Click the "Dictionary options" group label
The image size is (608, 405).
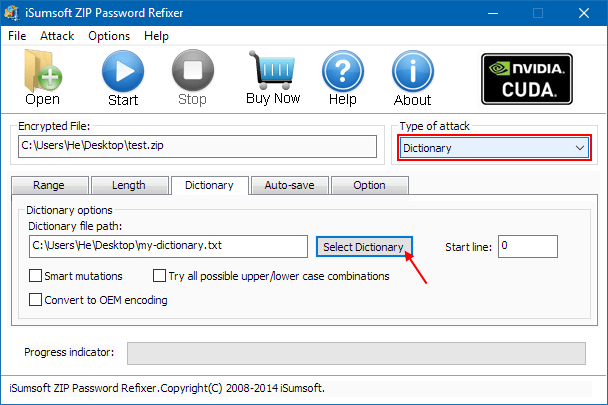point(69,210)
